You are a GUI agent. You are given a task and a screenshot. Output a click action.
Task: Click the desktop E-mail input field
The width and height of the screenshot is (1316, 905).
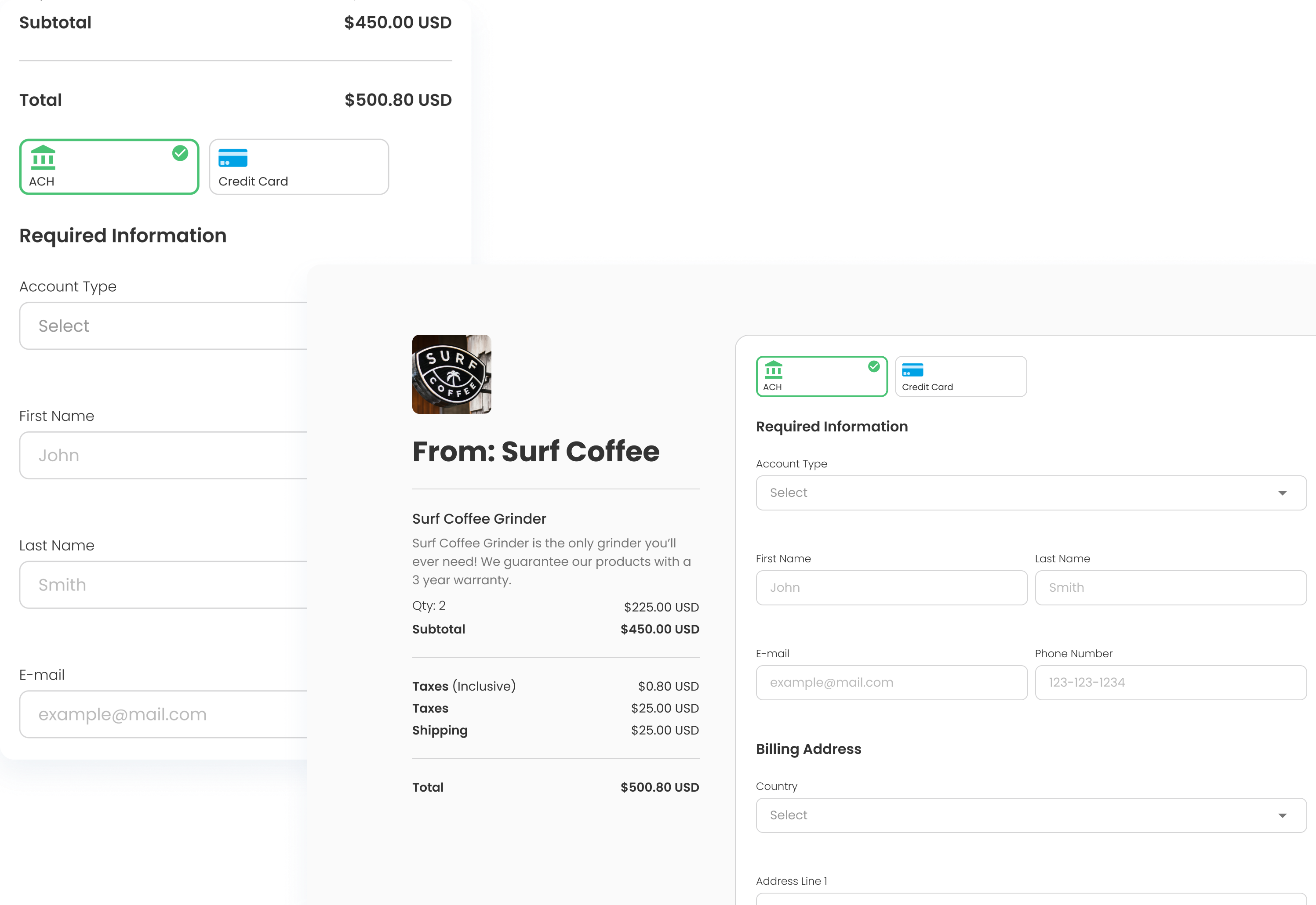tap(892, 683)
